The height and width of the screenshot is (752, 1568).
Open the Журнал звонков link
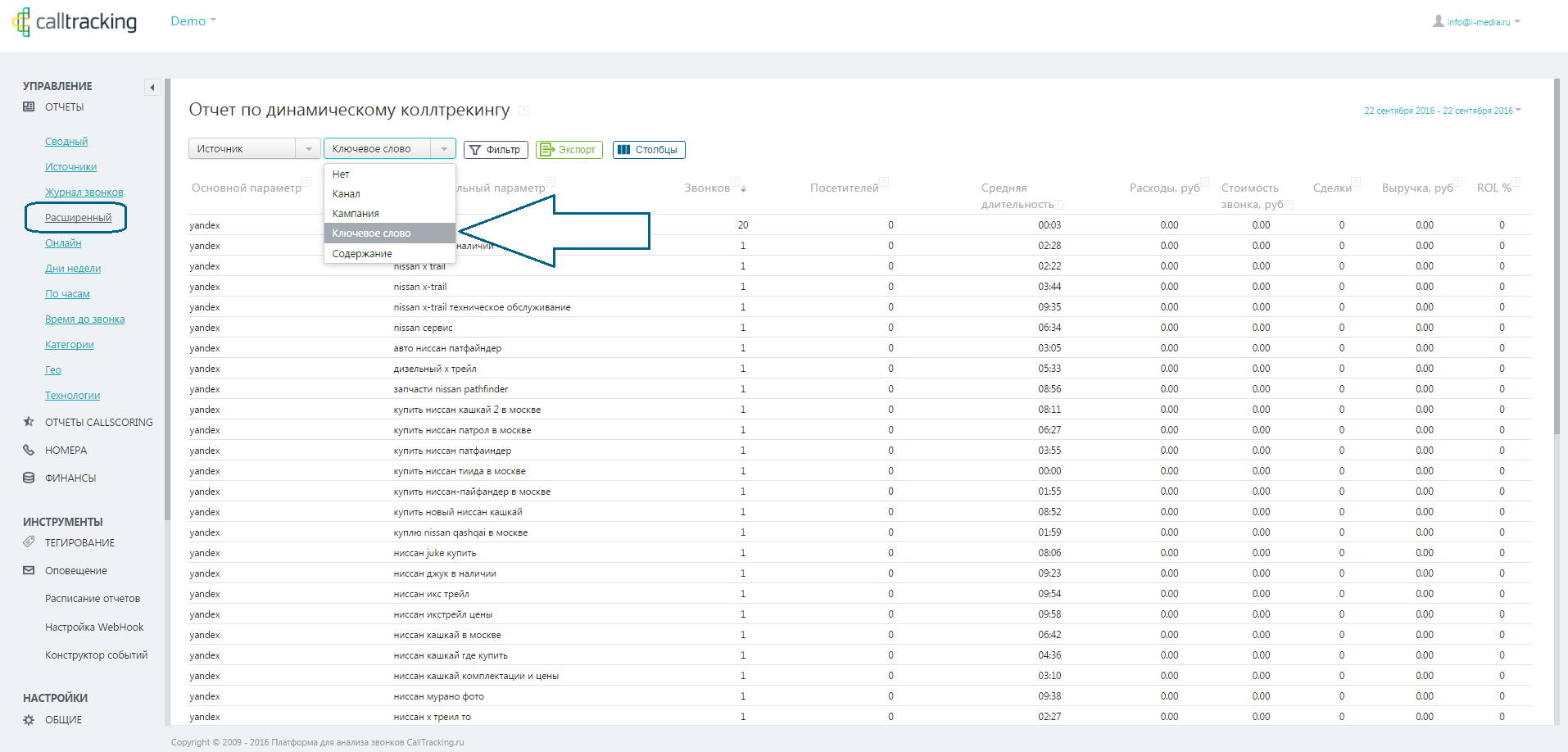coord(84,193)
